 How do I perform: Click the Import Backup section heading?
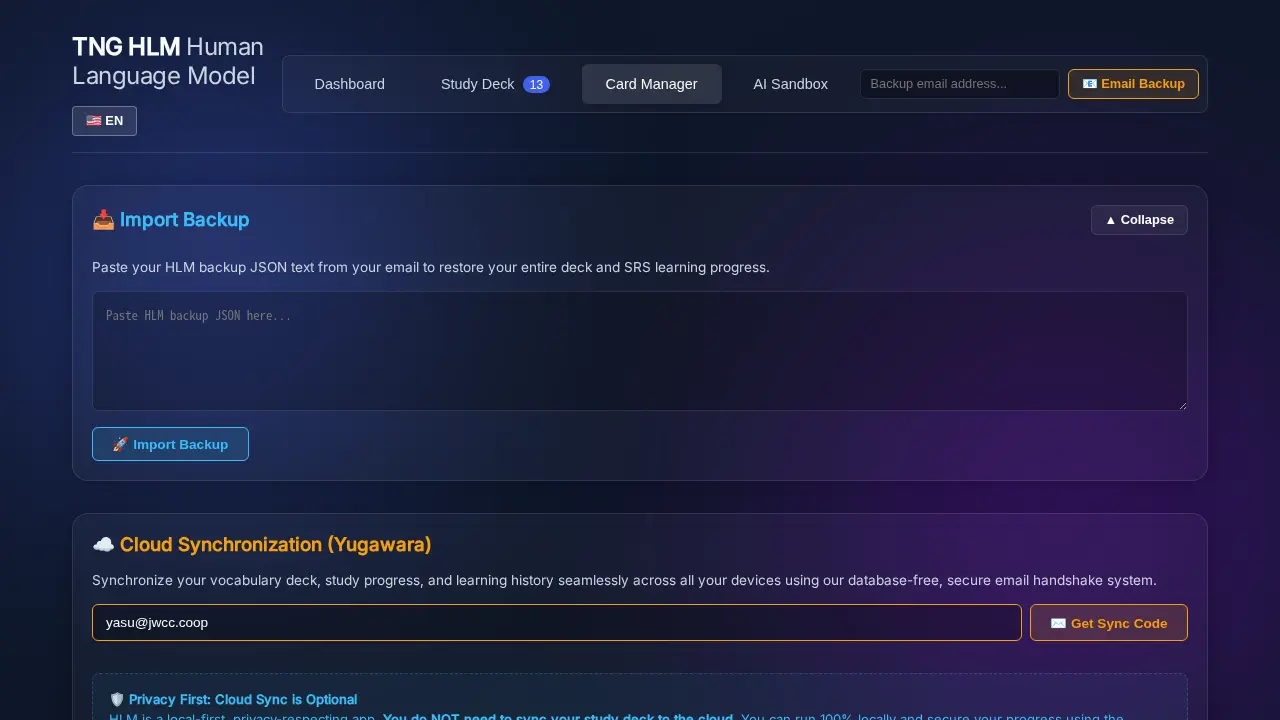click(171, 220)
